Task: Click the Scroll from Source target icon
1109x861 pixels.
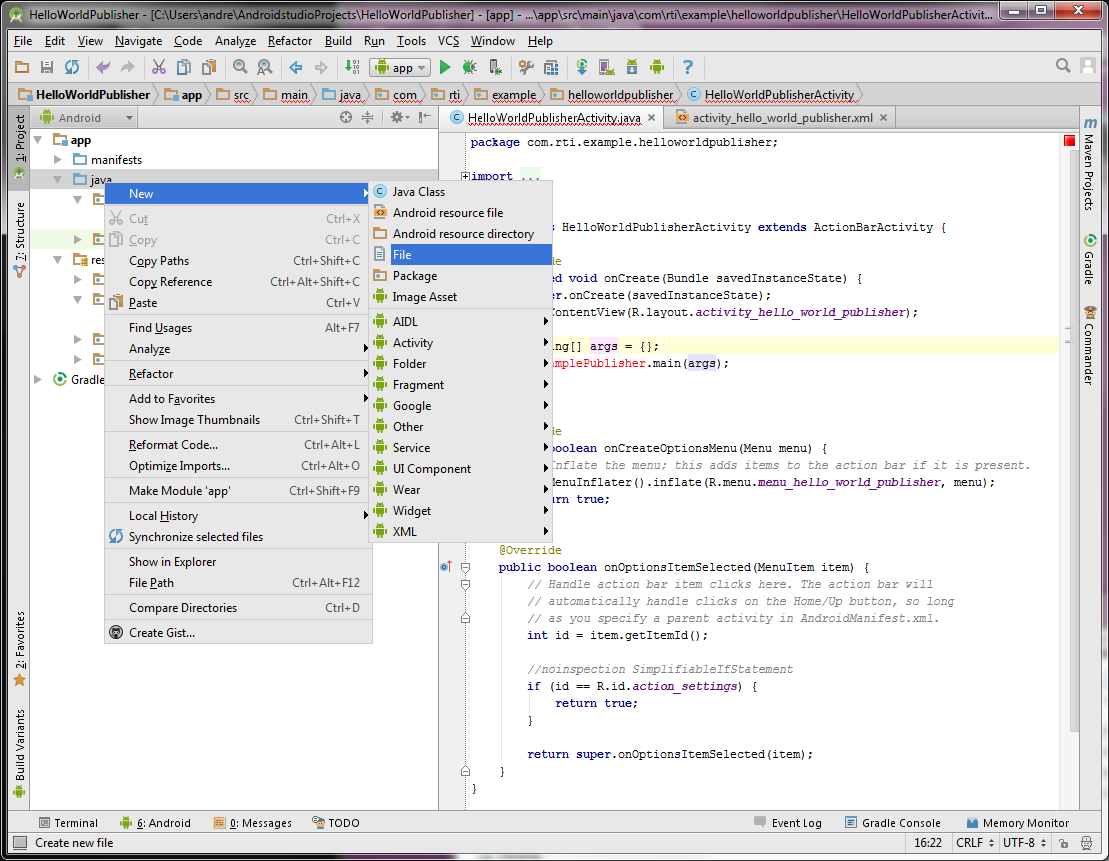Action: pos(346,117)
